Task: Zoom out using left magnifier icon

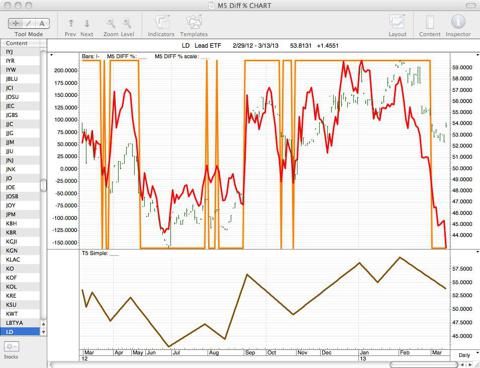Action: coord(111,23)
